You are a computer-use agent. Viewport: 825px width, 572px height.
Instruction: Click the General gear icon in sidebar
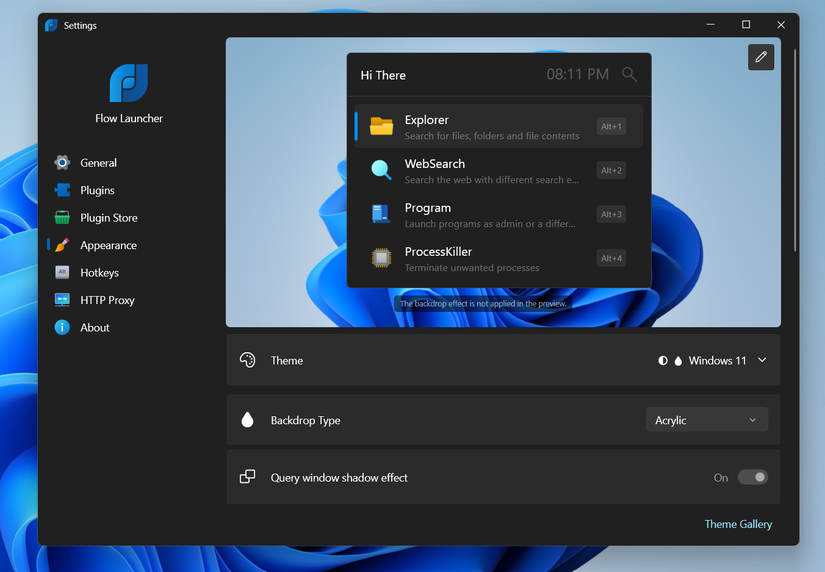click(x=62, y=163)
